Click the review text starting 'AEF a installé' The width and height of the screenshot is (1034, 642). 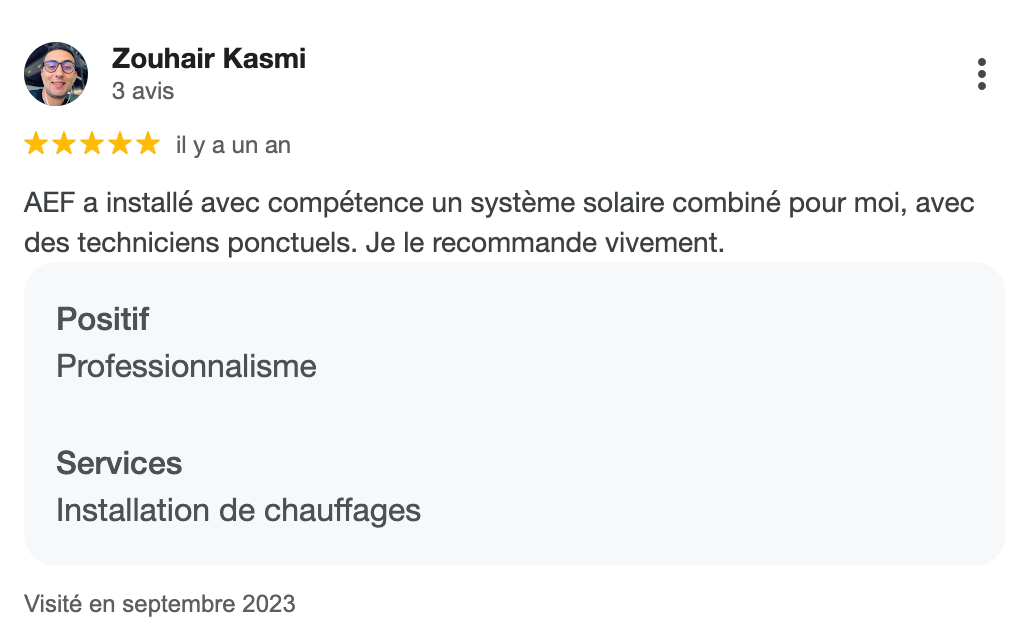(499, 223)
